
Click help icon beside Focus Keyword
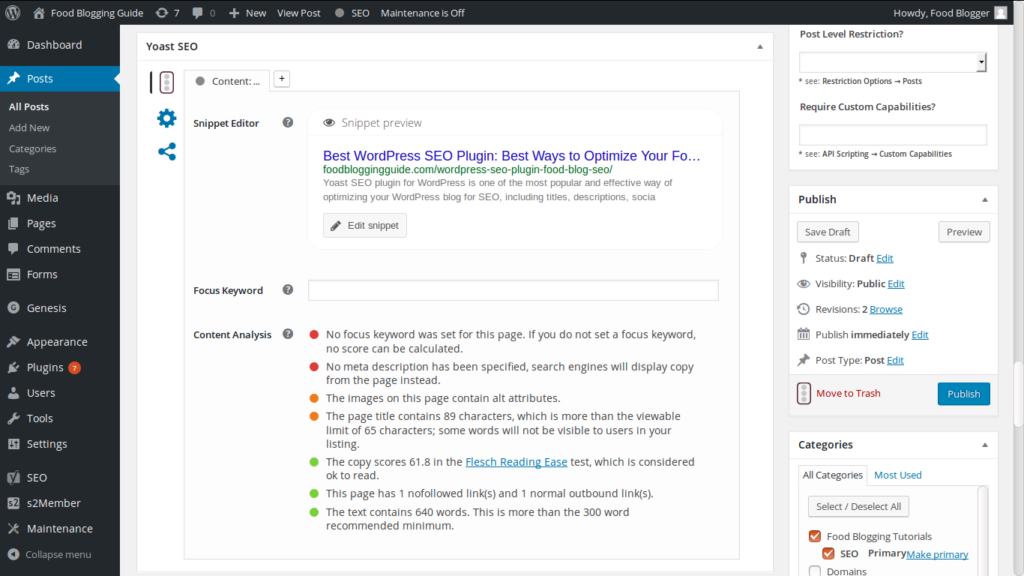pyautogui.click(x=288, y=290)
